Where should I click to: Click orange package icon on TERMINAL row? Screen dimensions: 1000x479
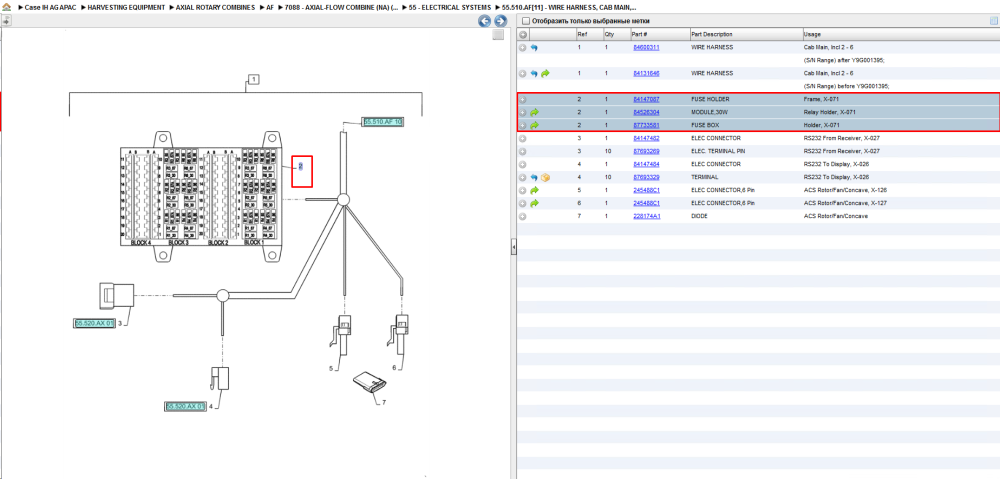pos(545,177)
